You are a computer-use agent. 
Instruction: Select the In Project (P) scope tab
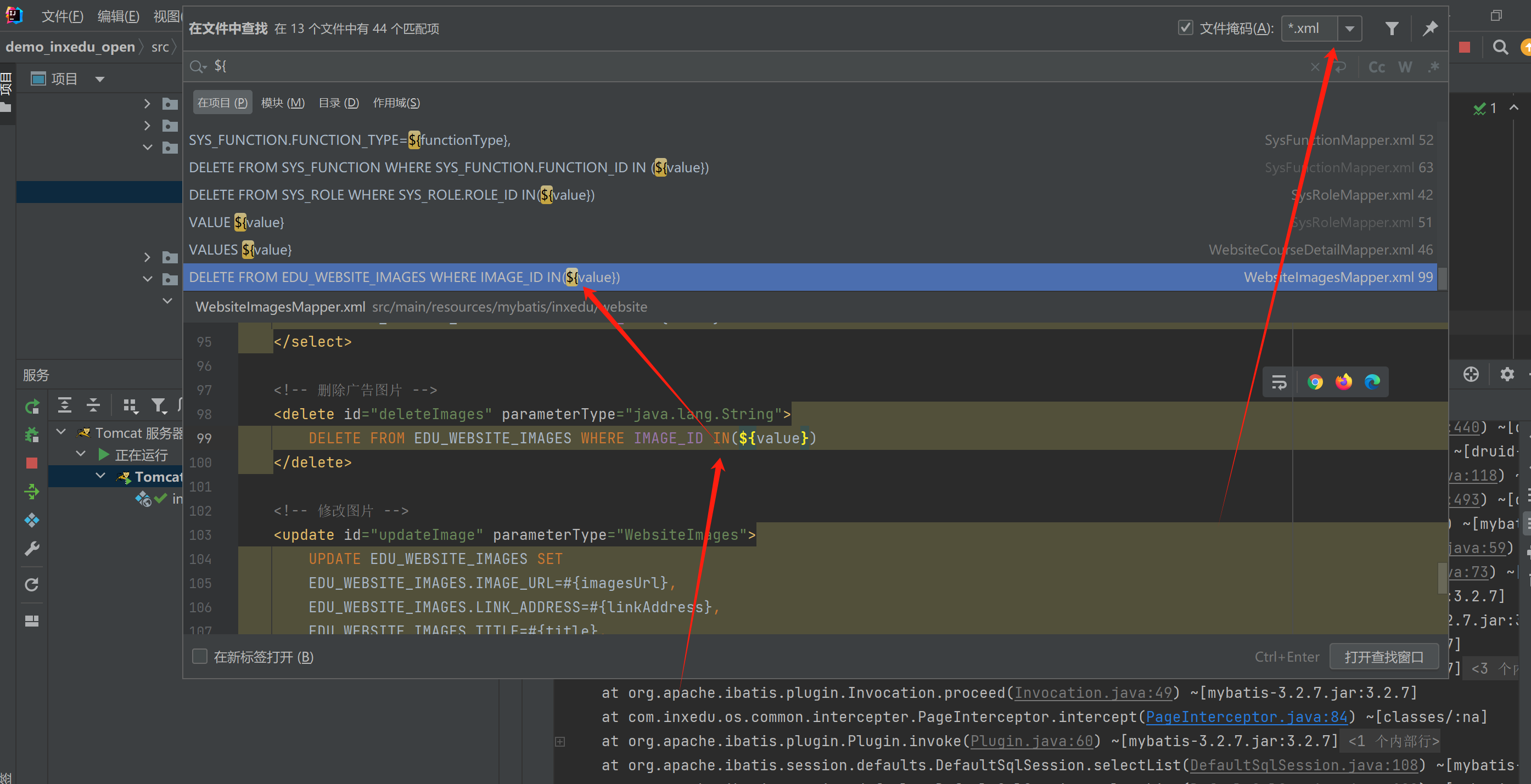coord(222,103)
